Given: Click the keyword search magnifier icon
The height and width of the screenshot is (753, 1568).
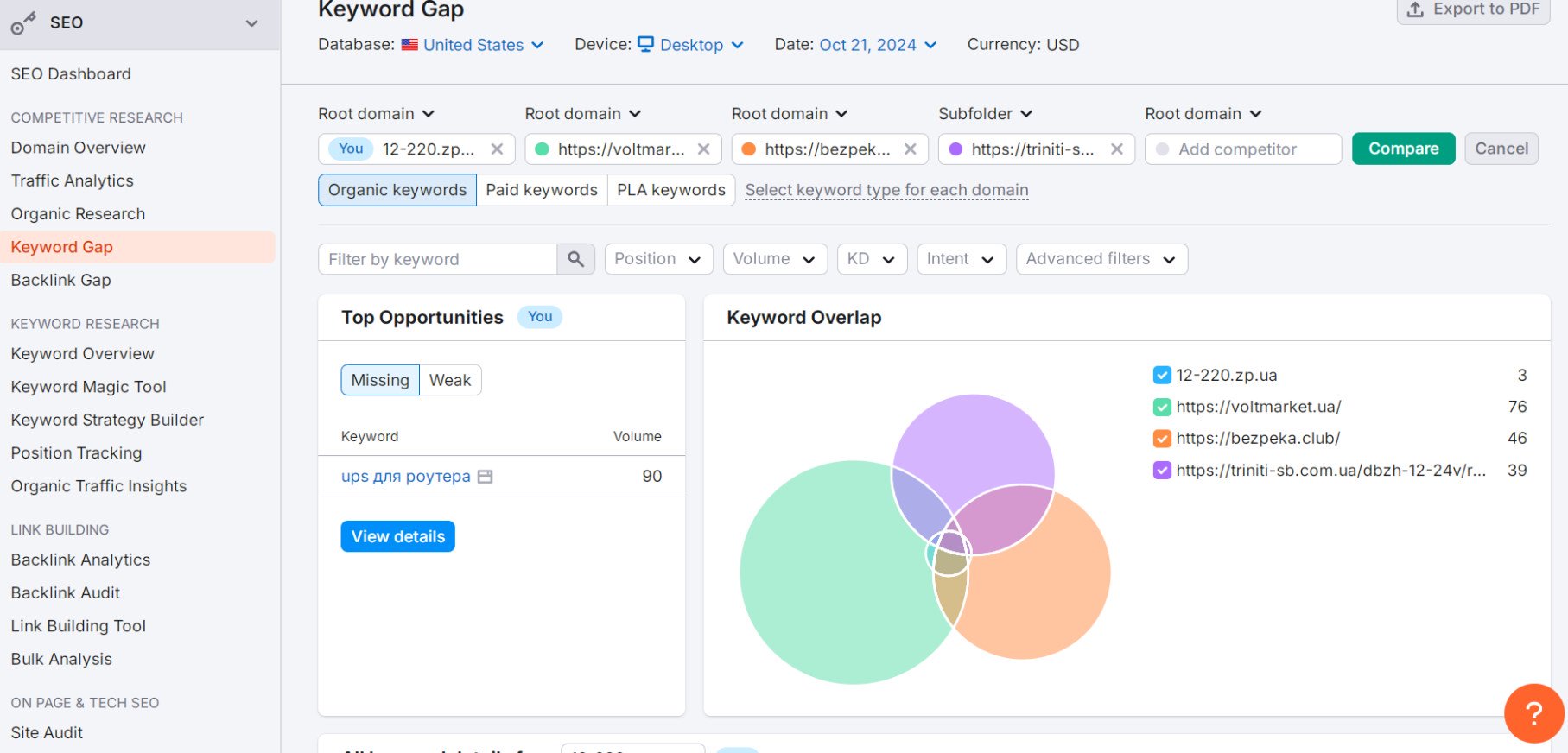Looking at the screenshot, I should [576, 259].
